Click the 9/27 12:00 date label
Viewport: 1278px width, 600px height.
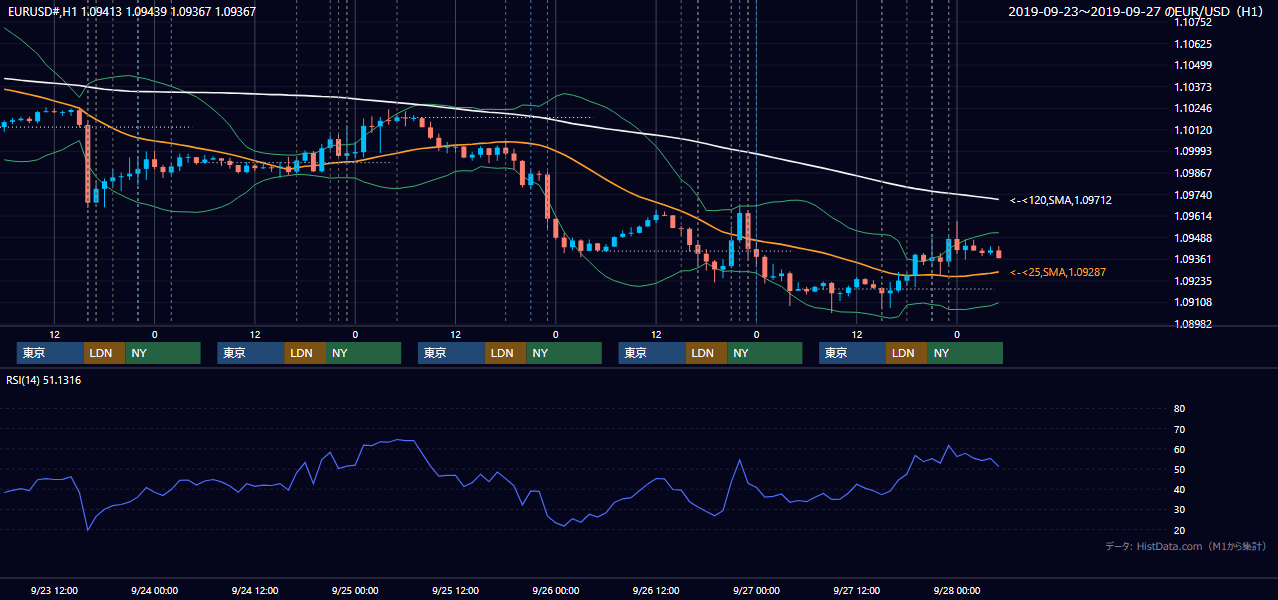(x=856, y=591)
